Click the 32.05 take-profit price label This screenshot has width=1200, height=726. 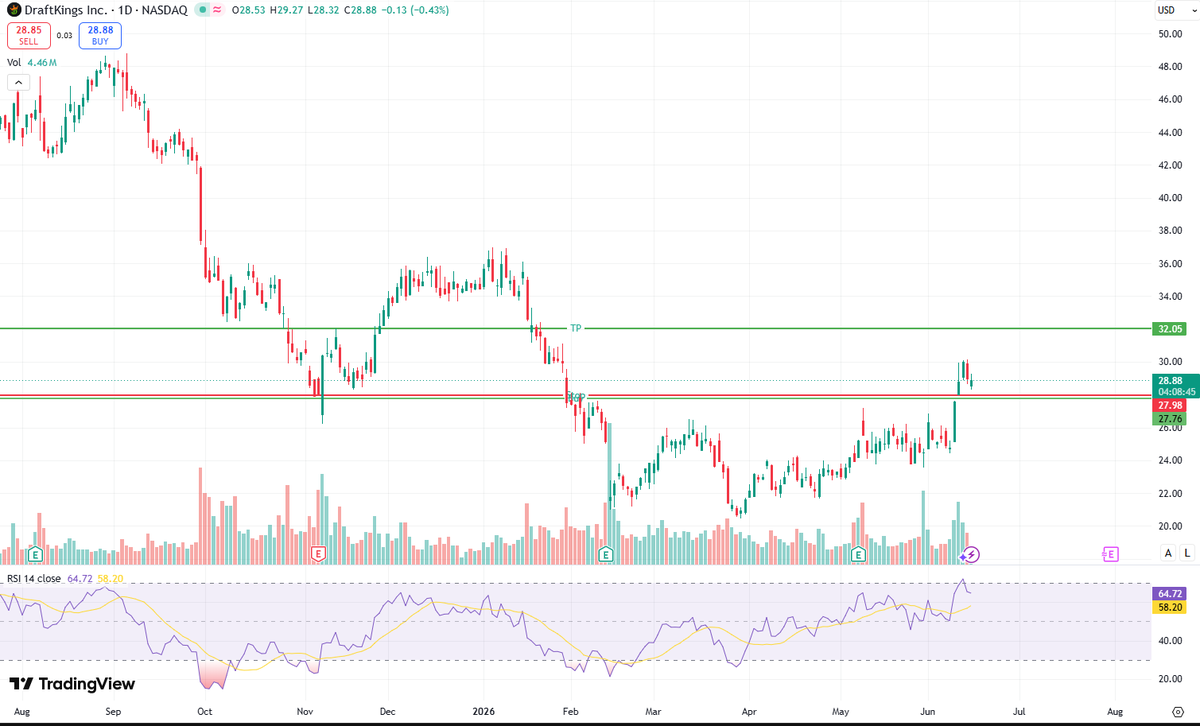[x=1170, y=328]
